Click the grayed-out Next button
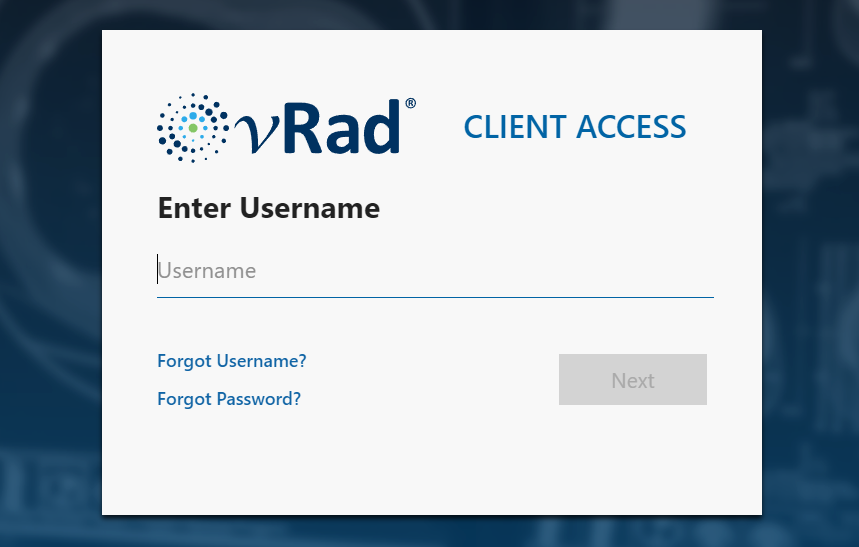 [x=633, y=379]
